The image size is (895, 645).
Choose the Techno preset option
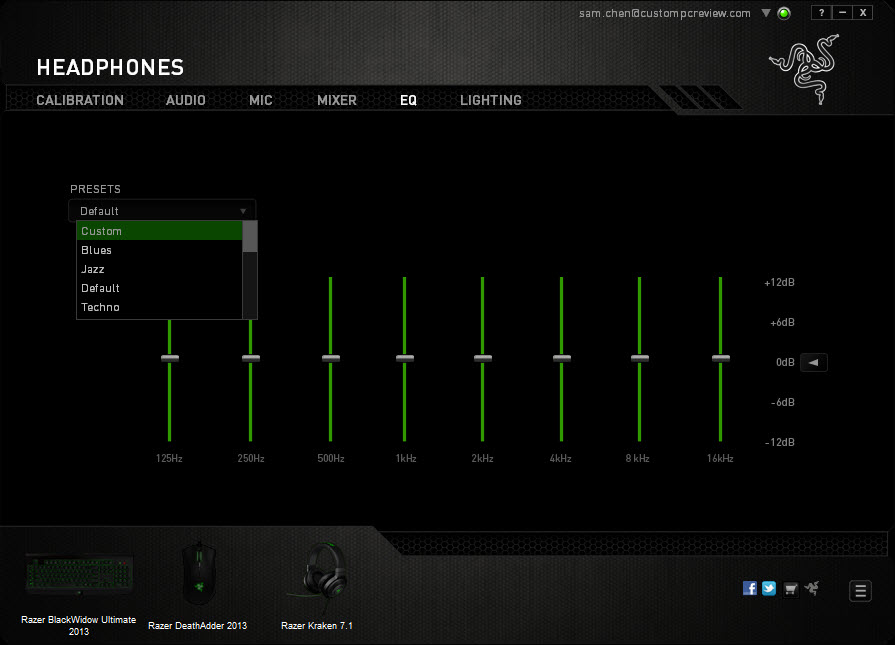159,307
